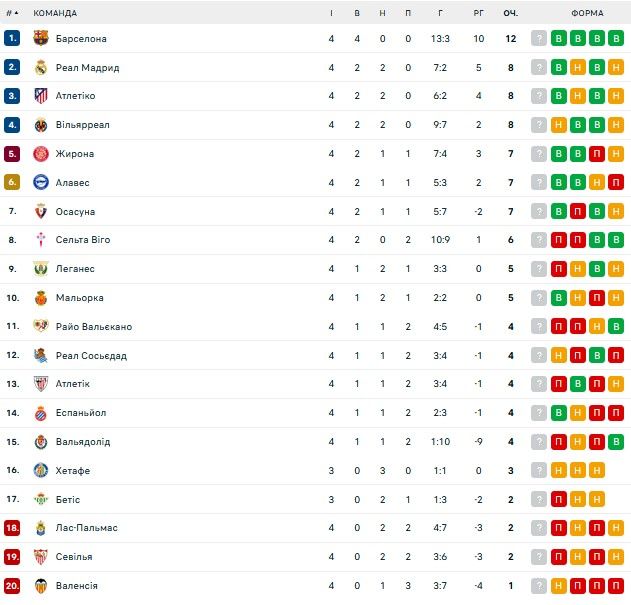
Task: Sort standings by ОЧ. points column
Action: coord(510,13)
